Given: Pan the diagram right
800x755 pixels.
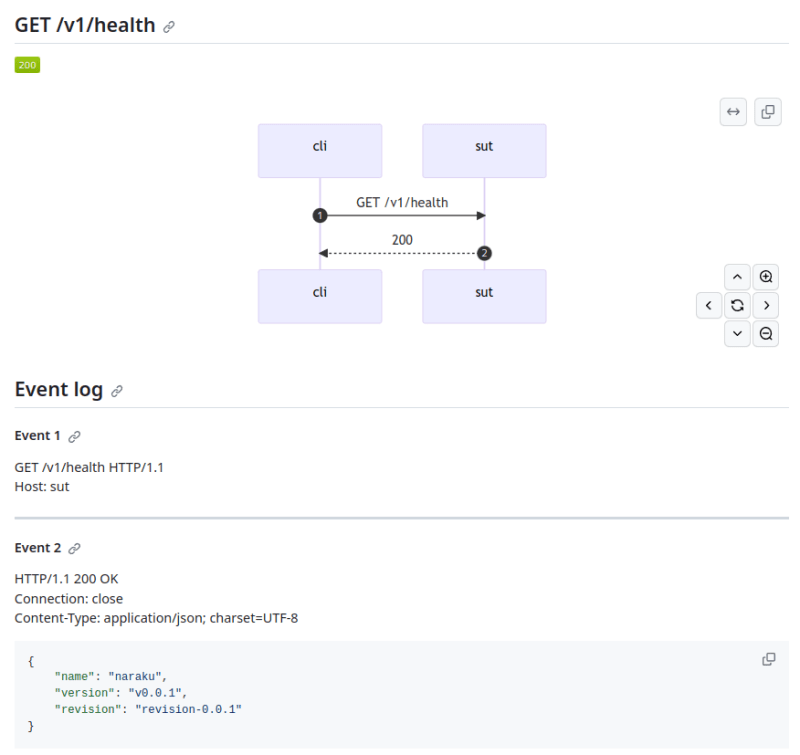Looking at the screenshot, I should click(x=766, y=306).
